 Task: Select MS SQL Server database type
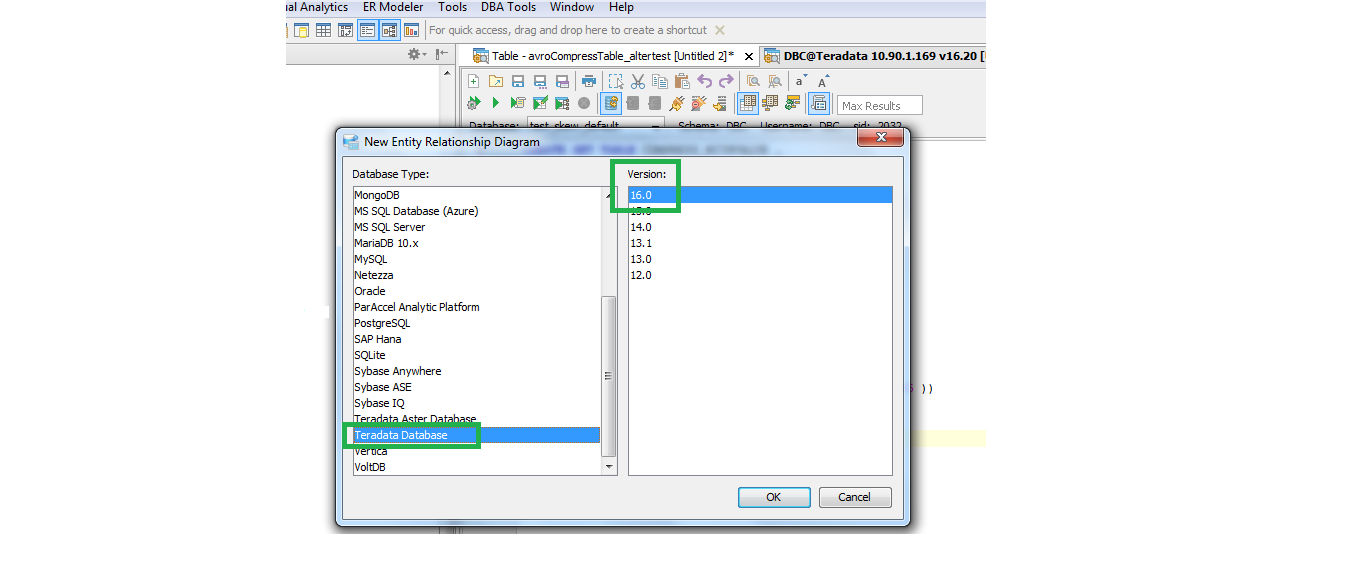[x=477, y=227]
